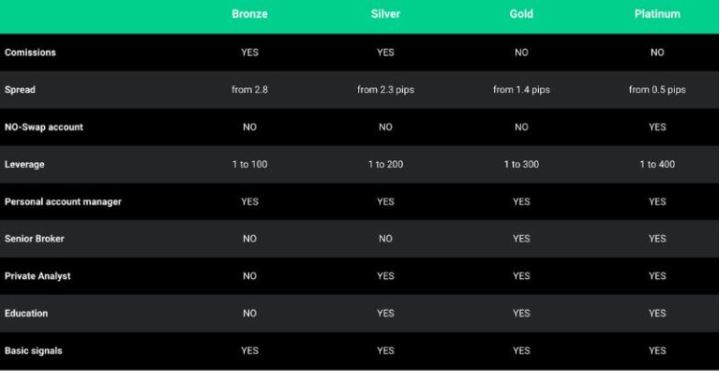Image resolution: width=721 pixels, height=372 pixels.
Task: Click the Senior Broker row label
Action: point(34,239)
